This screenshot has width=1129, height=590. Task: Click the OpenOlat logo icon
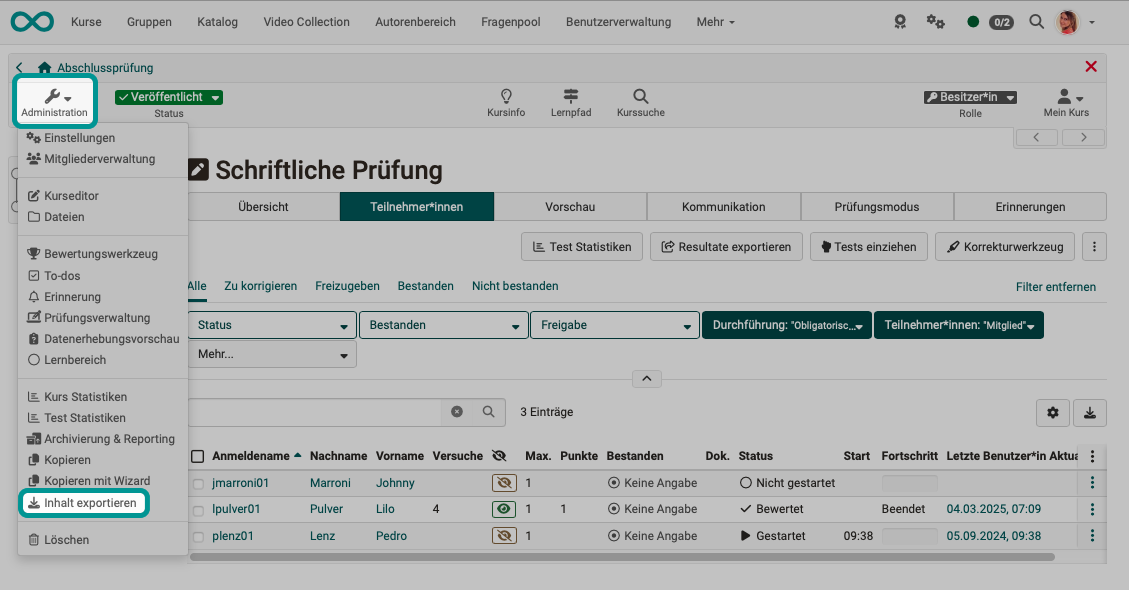[31, 20]
